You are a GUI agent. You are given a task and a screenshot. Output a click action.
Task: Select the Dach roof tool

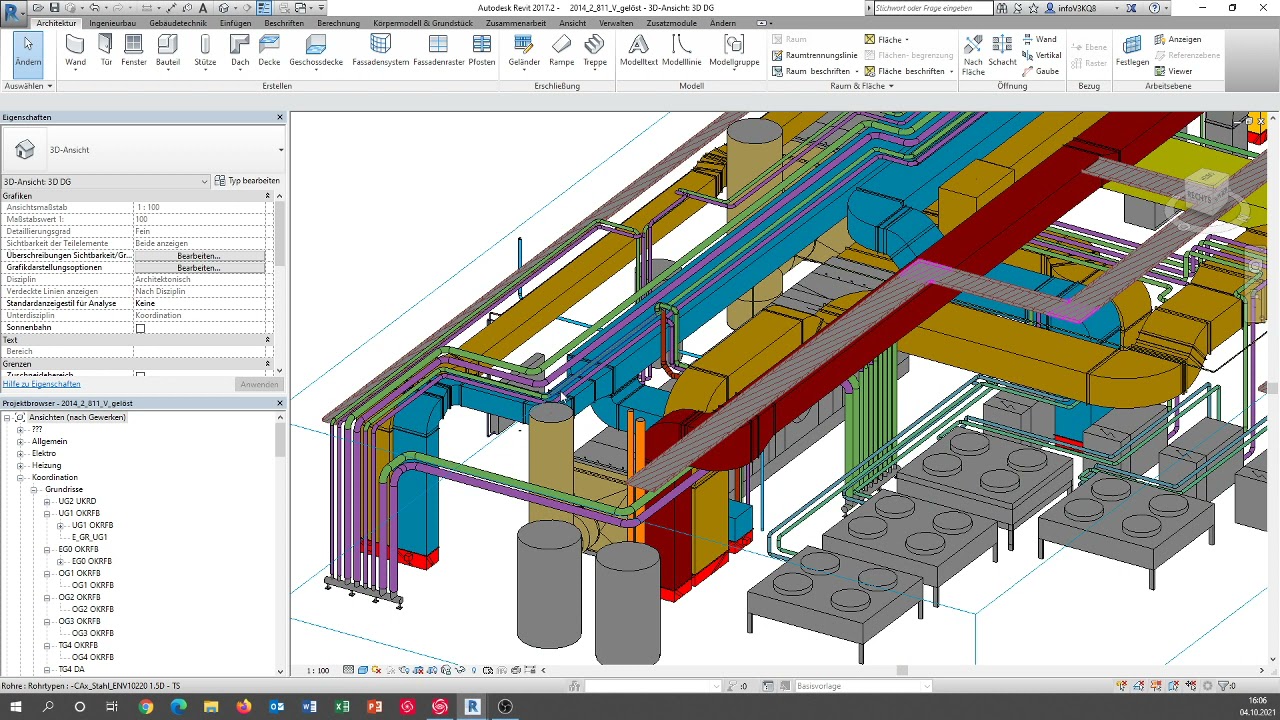tap(240, 50)
